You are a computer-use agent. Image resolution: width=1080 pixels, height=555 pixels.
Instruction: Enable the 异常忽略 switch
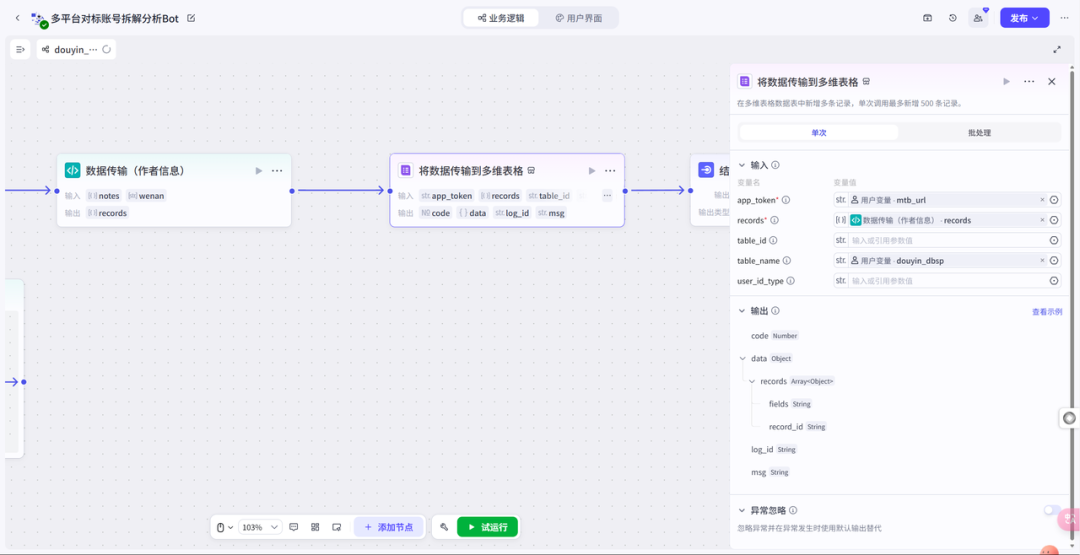click(x=1052, y=510)
